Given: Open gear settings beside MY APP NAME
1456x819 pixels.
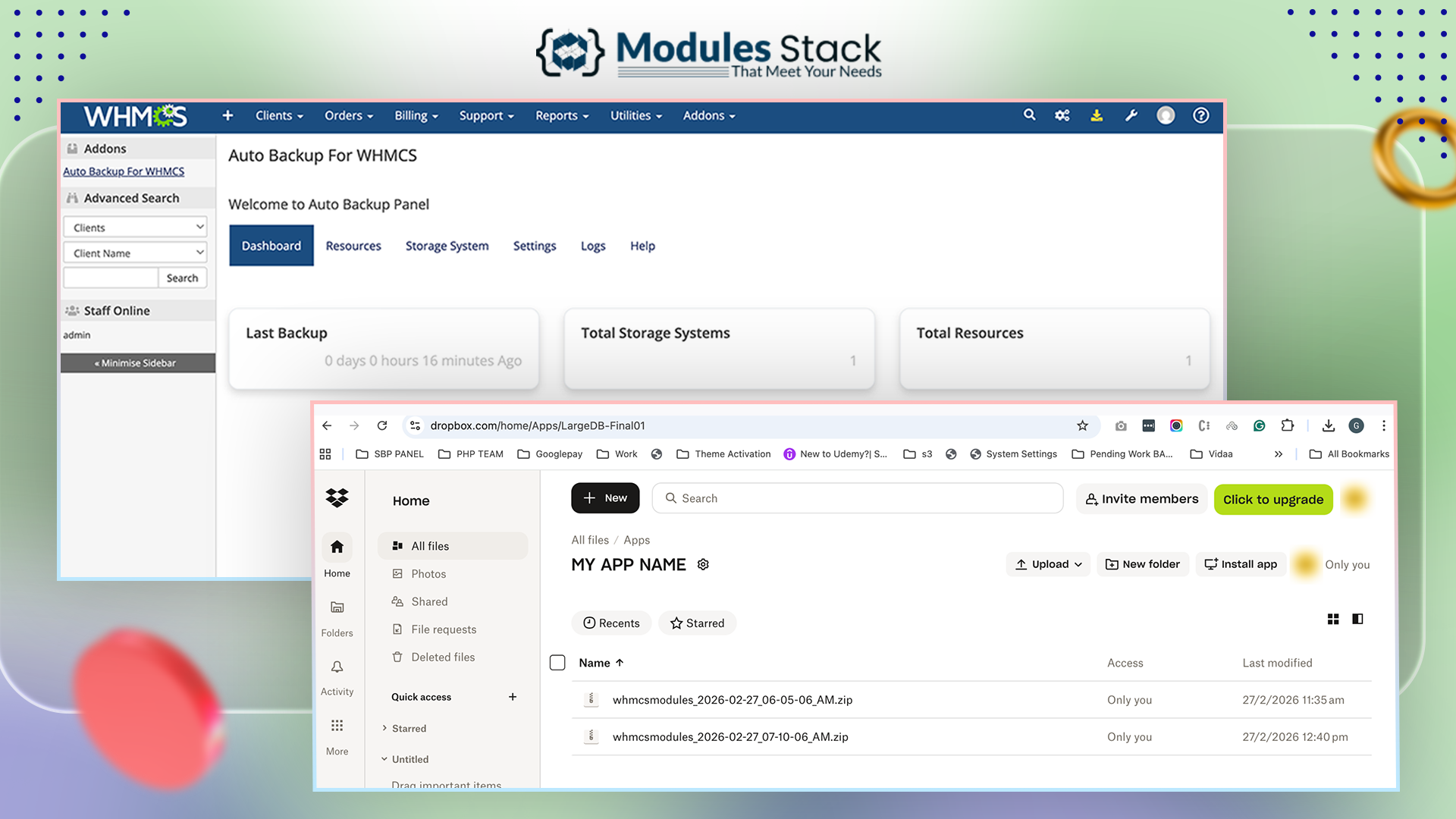Looking at the screenshot, I should [x=703, y=565].
